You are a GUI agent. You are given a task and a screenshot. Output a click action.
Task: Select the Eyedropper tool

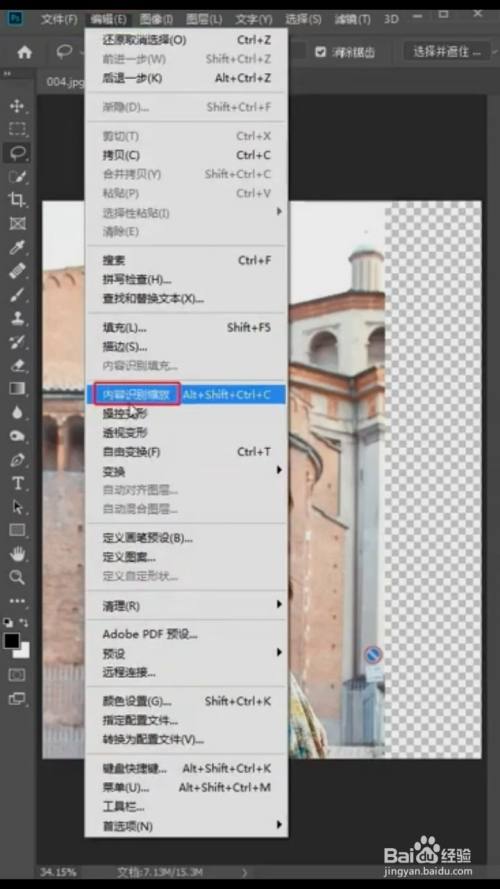[18, 247]
